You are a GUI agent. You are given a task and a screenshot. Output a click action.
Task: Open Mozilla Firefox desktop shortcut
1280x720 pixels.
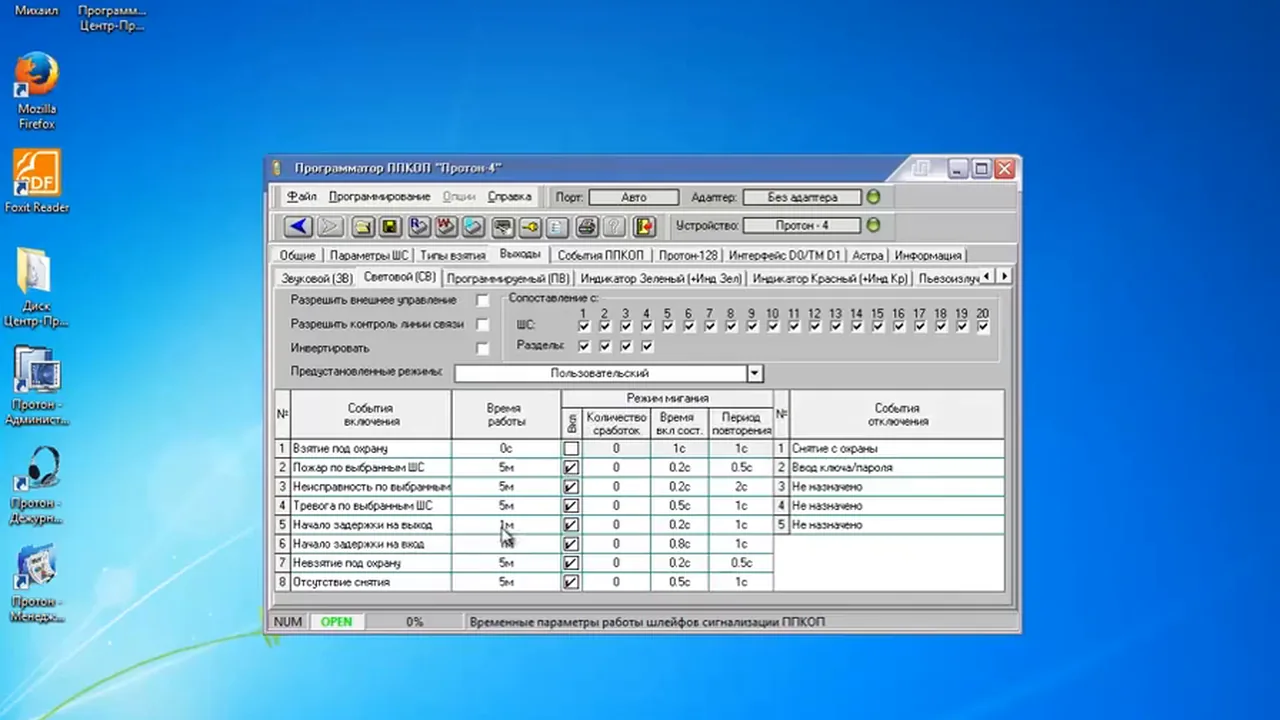coord(37,91)
